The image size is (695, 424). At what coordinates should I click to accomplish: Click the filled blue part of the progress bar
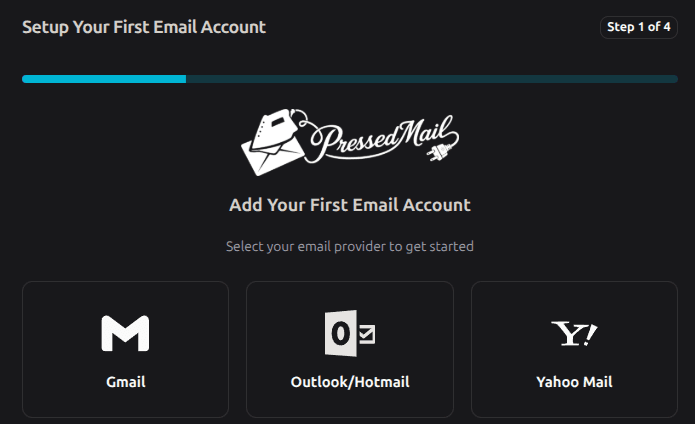click(x=104, y=78)
